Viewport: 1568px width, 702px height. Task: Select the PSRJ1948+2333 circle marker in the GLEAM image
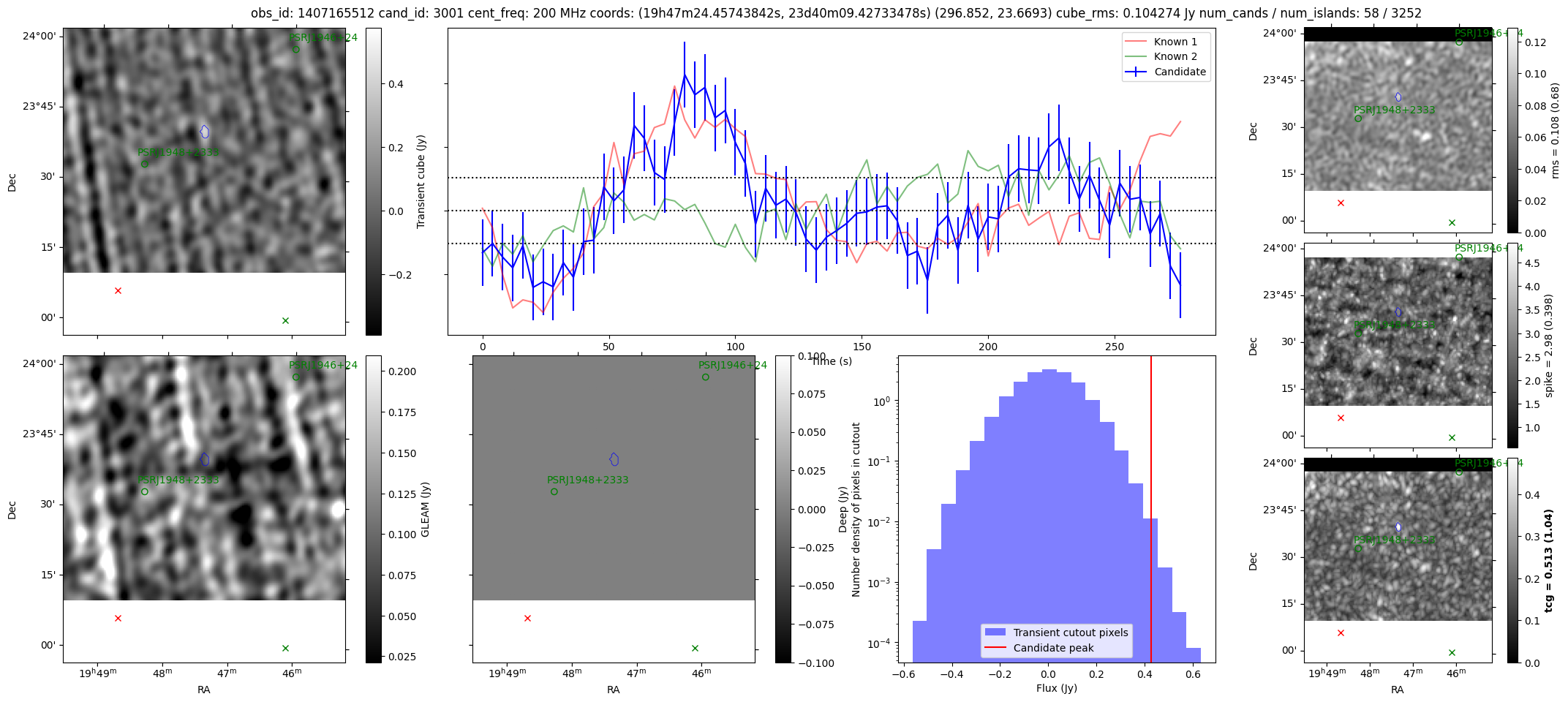pos(145,491)
